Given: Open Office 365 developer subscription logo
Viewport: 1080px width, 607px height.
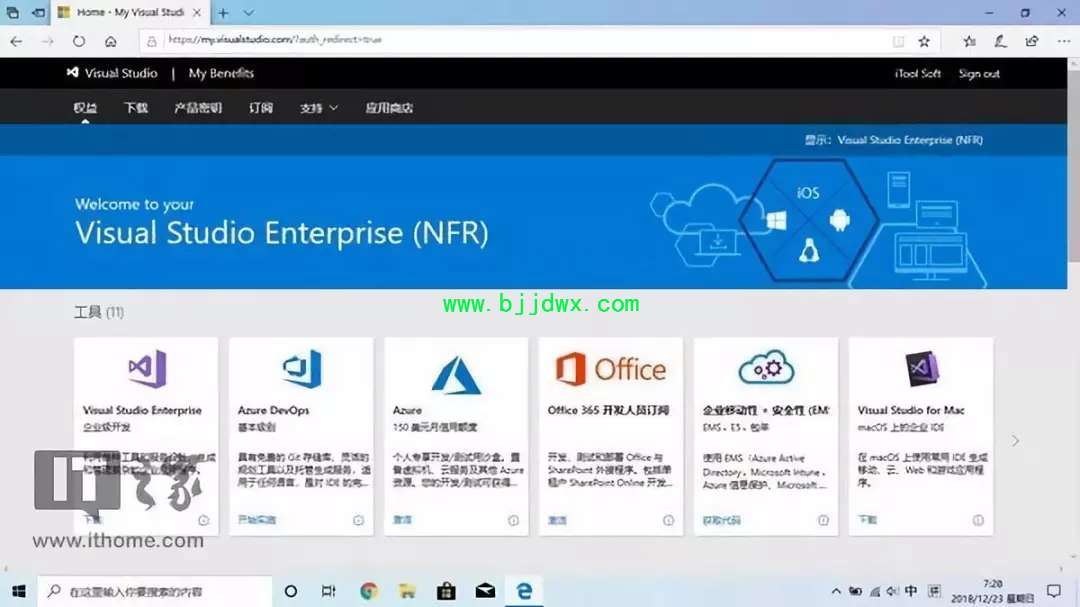Looking at the screenshot, I should tap(611, 370).
